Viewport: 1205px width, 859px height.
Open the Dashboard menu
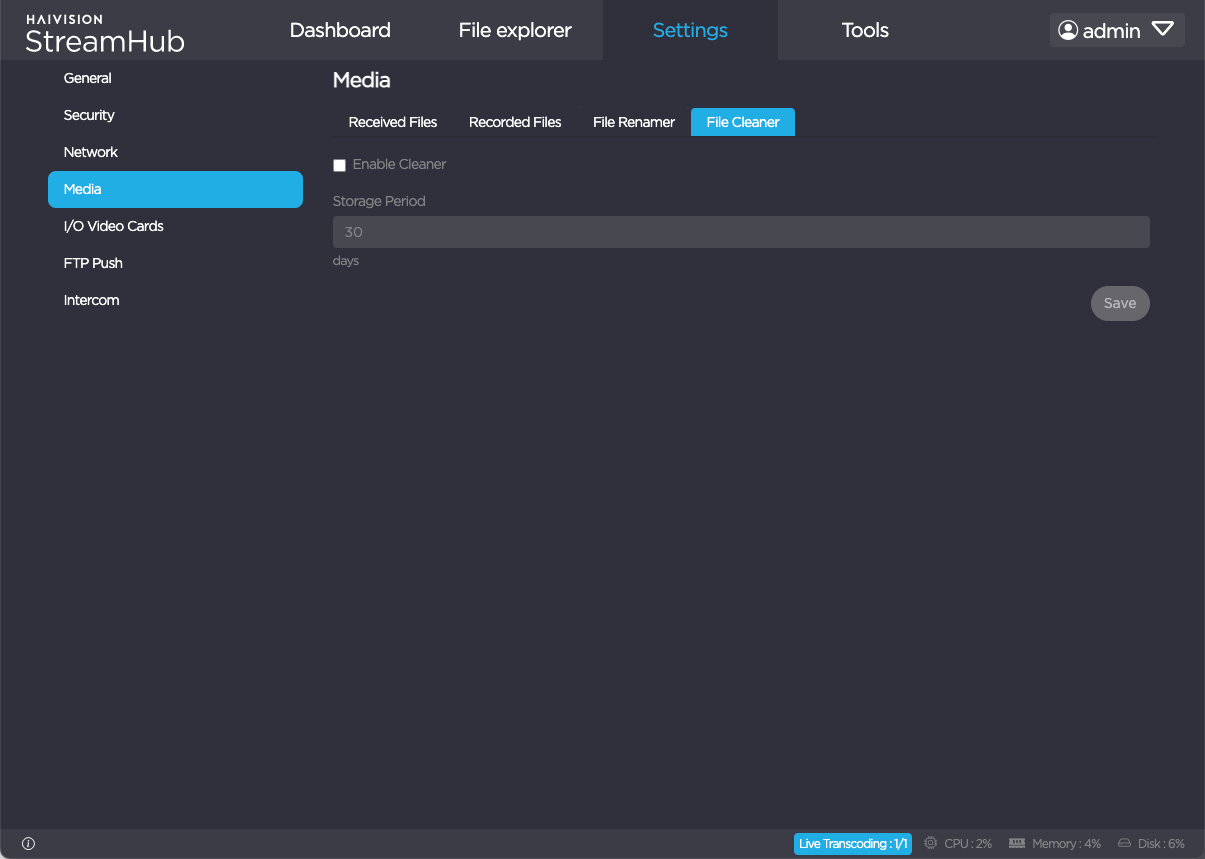tap(340, 30)
